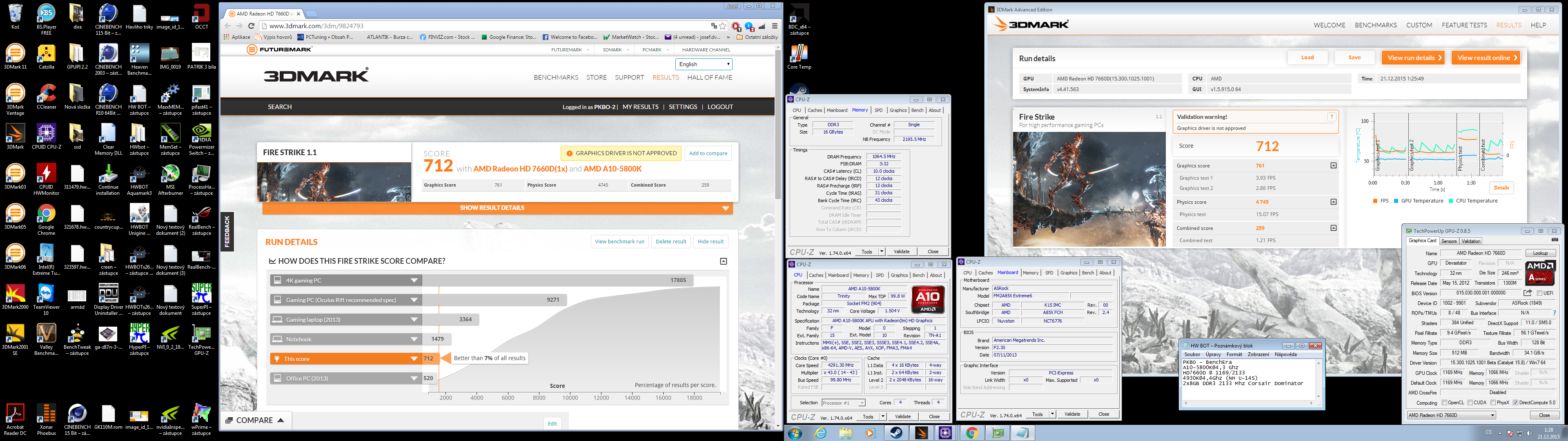1568x441 pixels.
Task: Open the Formát menu in Notepad
Action: (x=1234, y=354)
